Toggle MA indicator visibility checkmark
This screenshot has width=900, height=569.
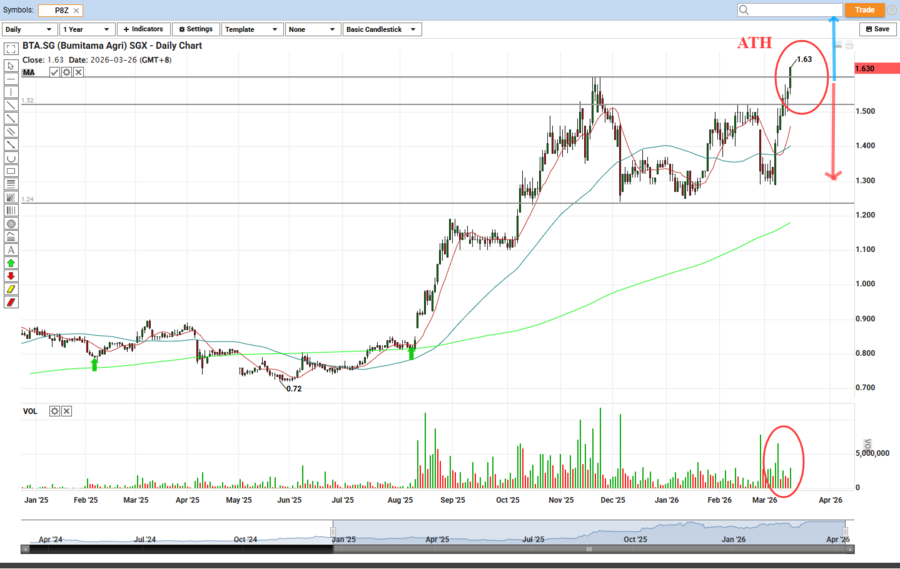click(x=55, y=73)
